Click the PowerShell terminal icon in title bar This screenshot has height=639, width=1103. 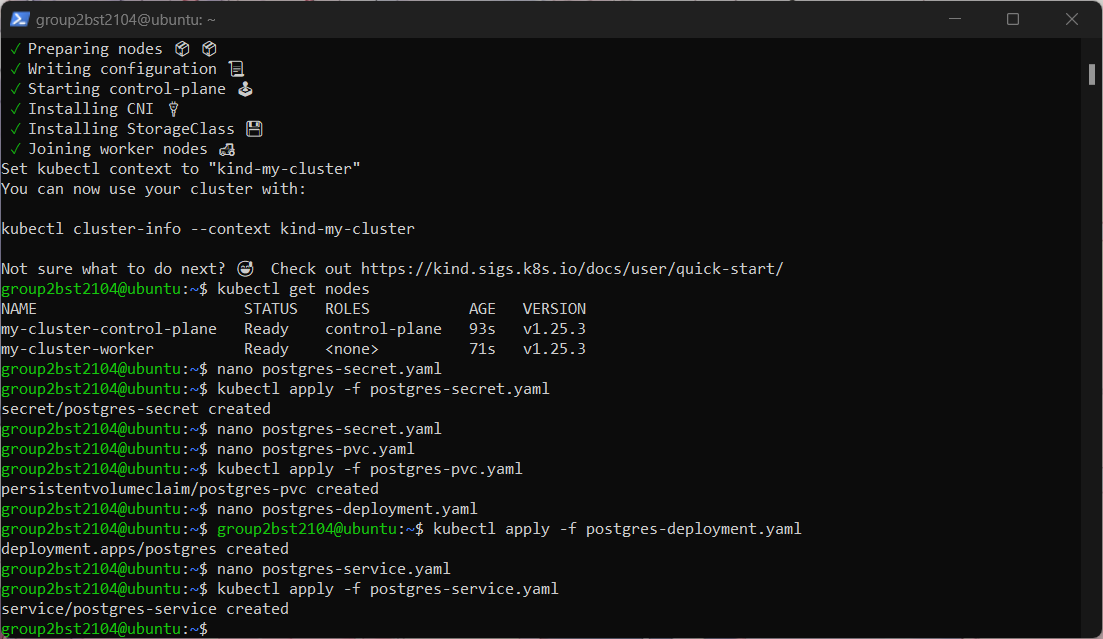click(19, 20)
